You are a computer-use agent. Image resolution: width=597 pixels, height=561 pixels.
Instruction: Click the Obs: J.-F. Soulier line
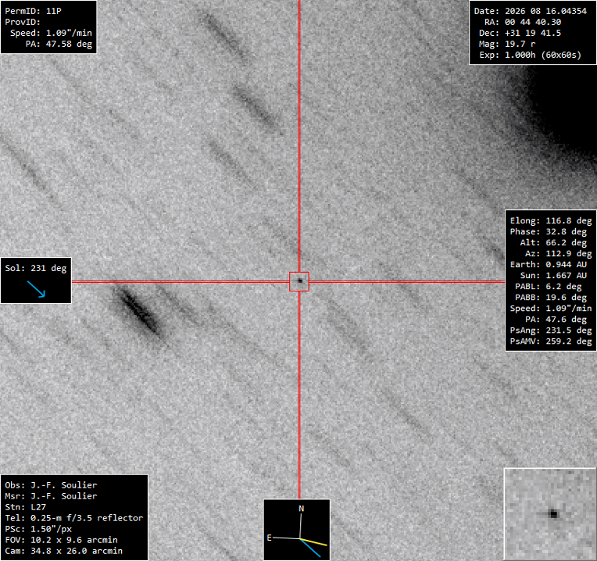tap(51, 485)
